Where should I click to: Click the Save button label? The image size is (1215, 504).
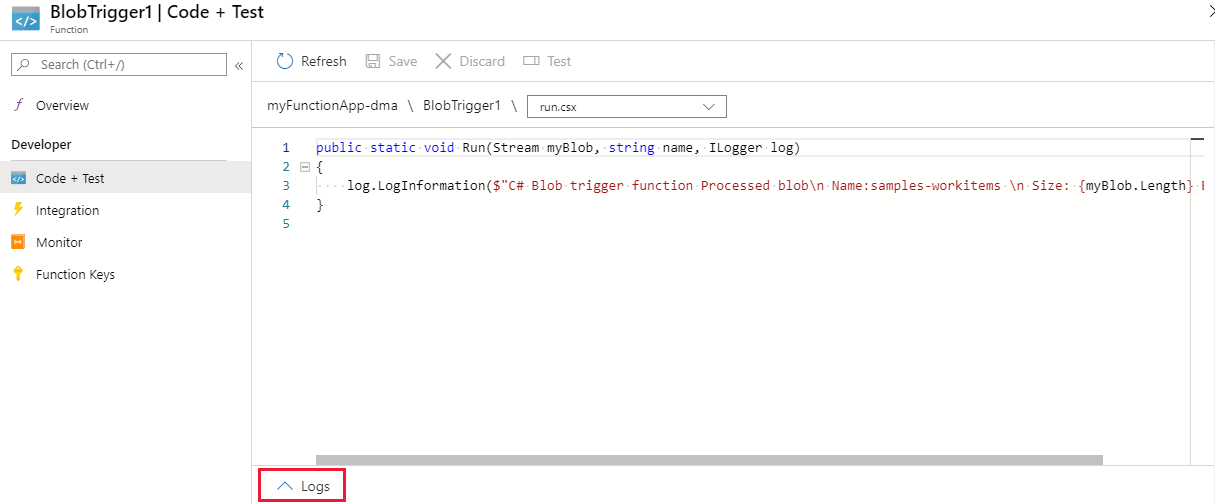point(403,61)
